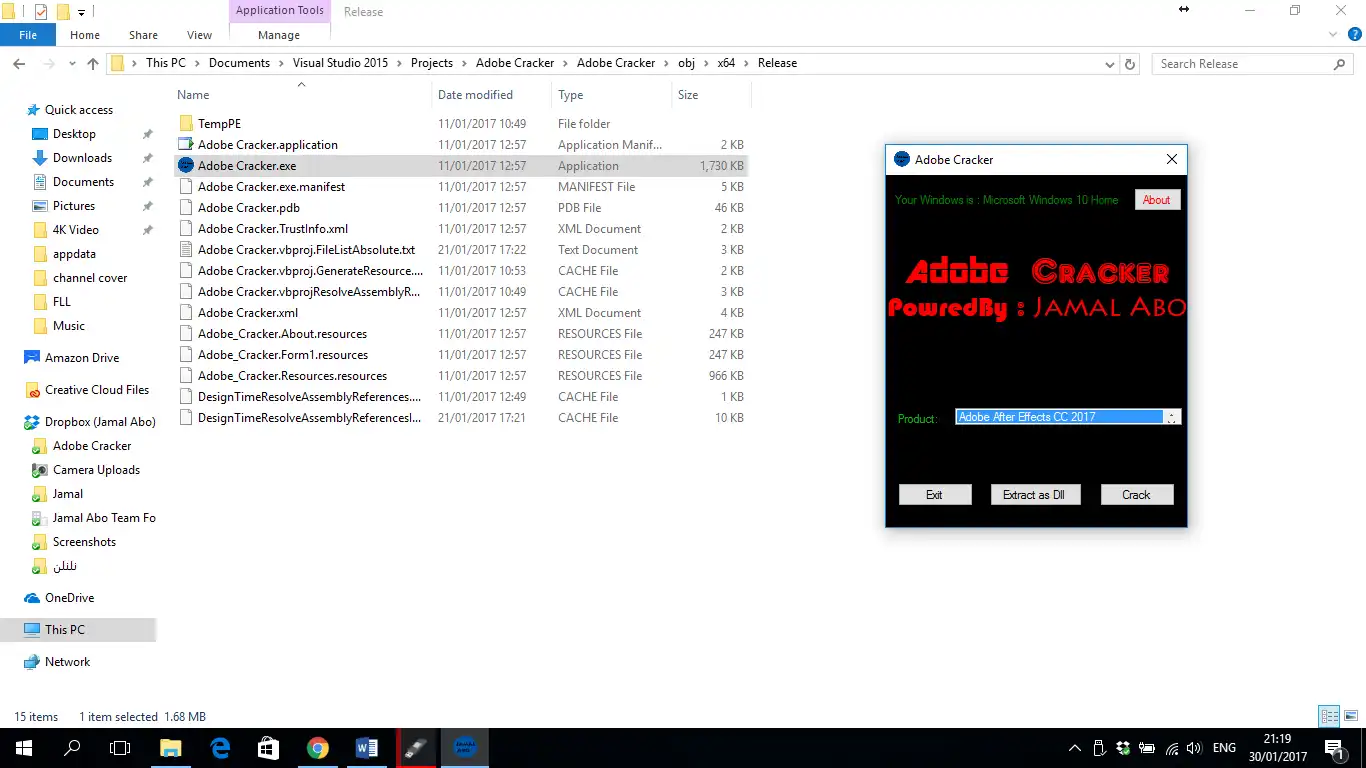Open taskbar search magnifier
1366x768 pixels.
point(72,748)
